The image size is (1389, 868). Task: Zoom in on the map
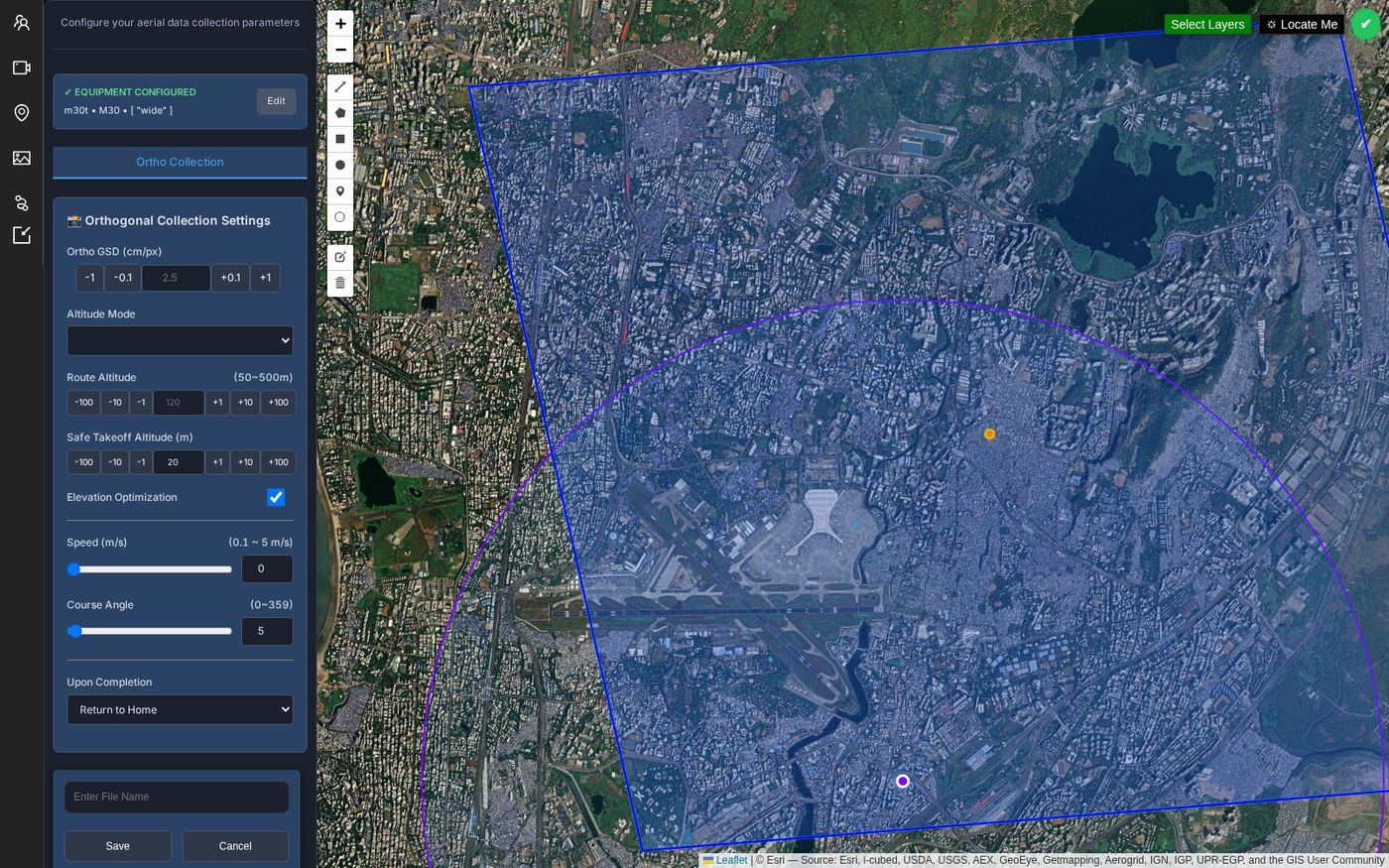click(340, 24)
